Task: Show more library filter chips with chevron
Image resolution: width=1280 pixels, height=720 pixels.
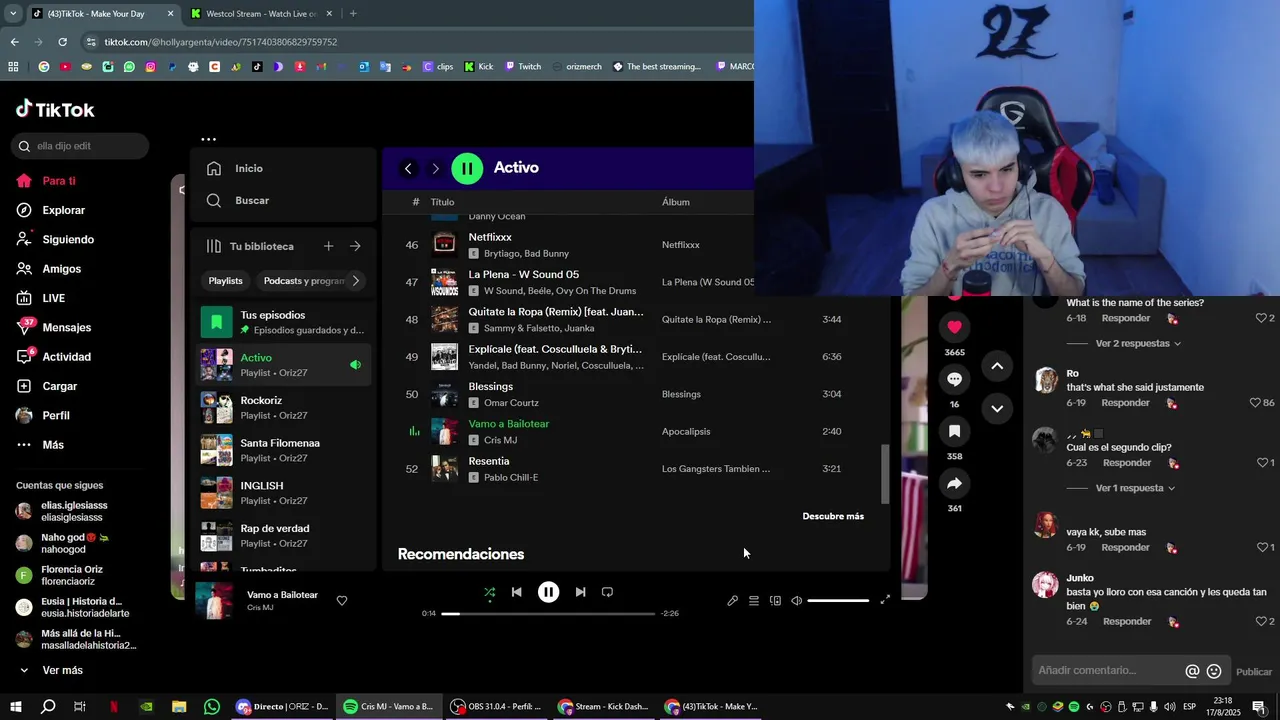Action: tap(355, 281)
